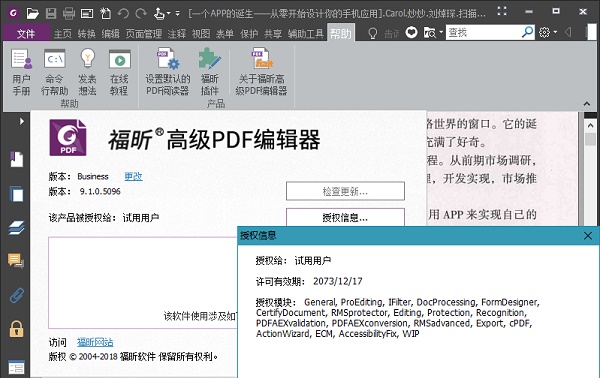Open the form fields panel in the sidebar
The height and width of the screenshot is (378, 600).
click(16, 367)
